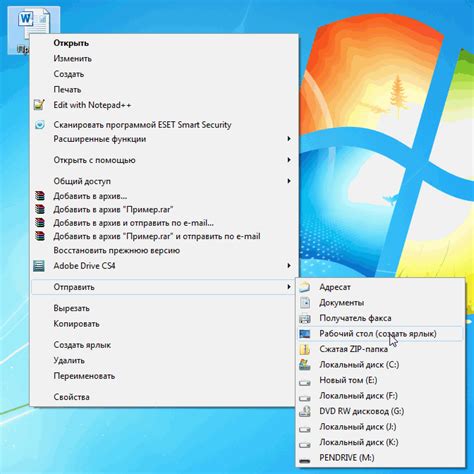Click the Локальный диск (C:) drive icon
The width and height of the screenshot is (474, 474).
point(305,364)
